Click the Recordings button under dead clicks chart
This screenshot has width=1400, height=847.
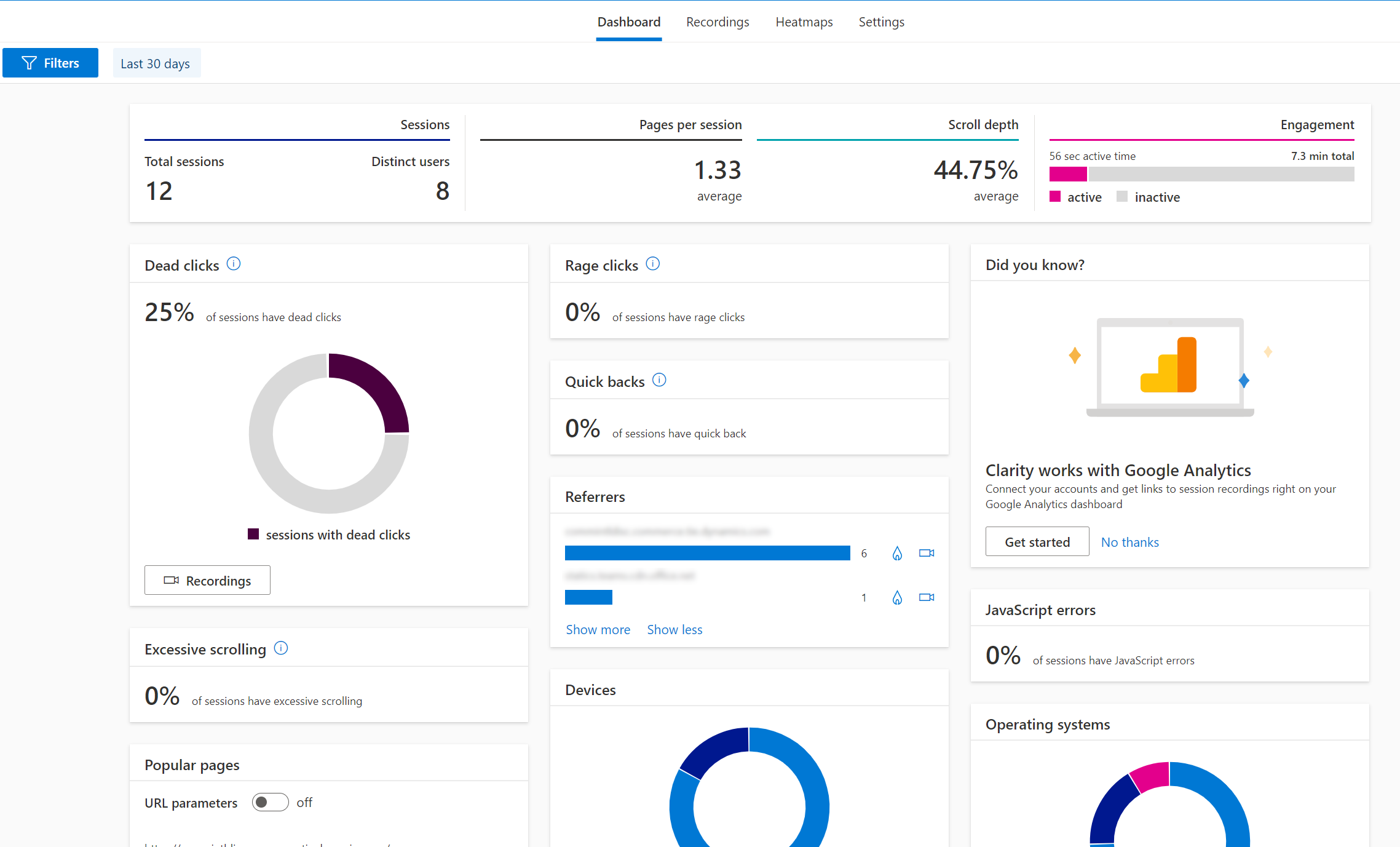(207, 580)
